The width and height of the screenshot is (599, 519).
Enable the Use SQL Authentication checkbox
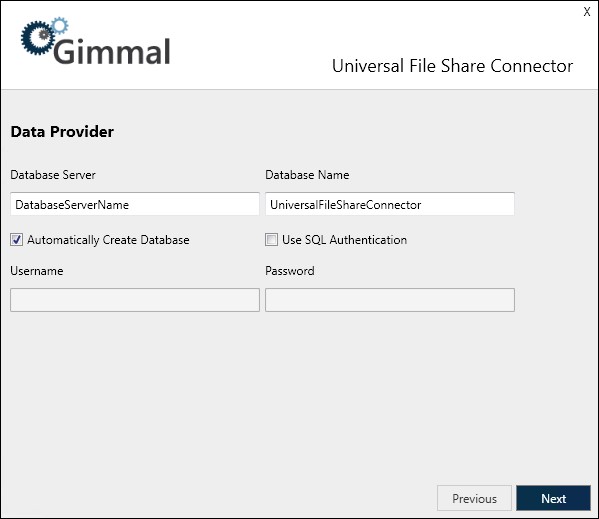point(271,240)
